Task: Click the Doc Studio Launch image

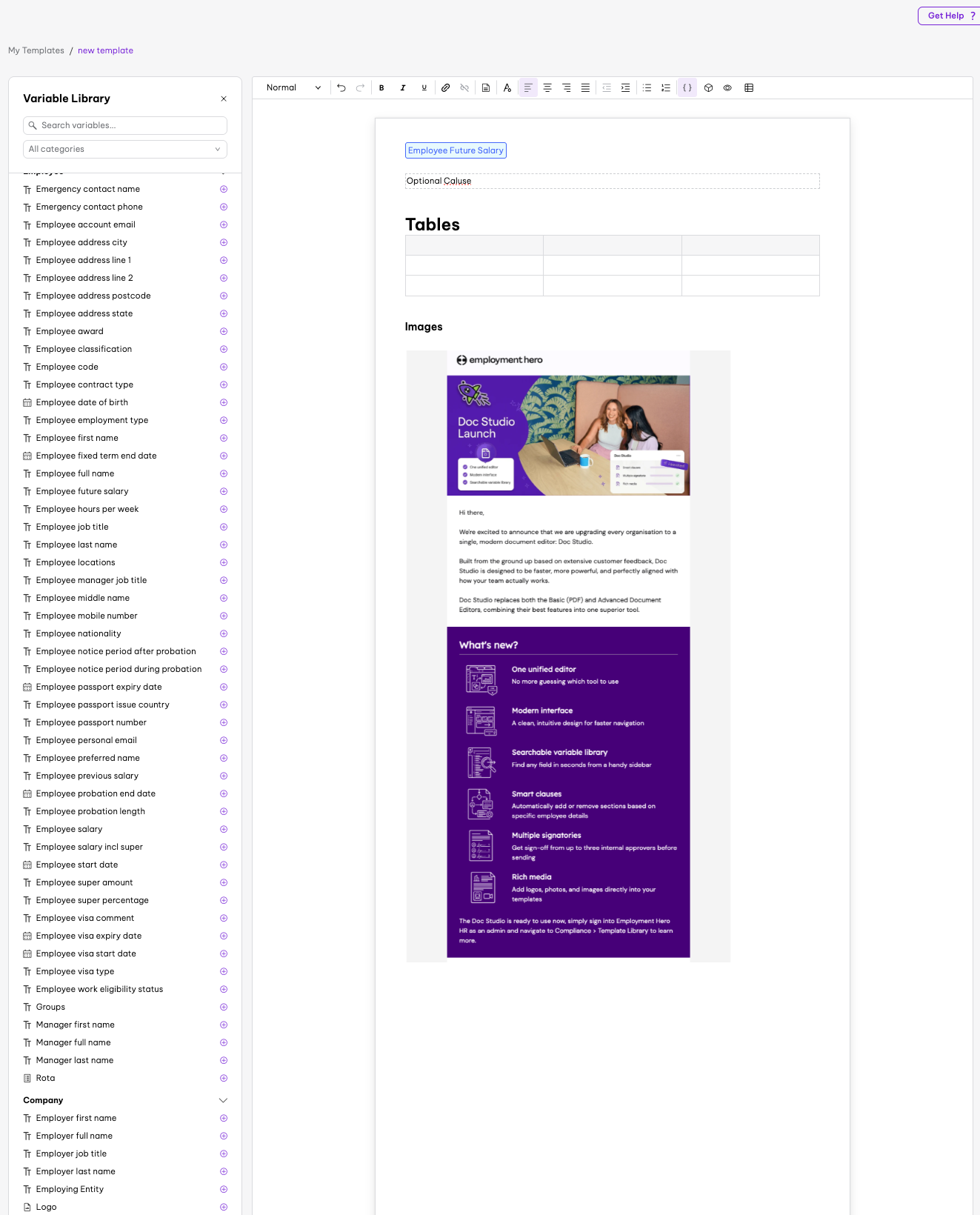Action: click(x=568, y=656)
